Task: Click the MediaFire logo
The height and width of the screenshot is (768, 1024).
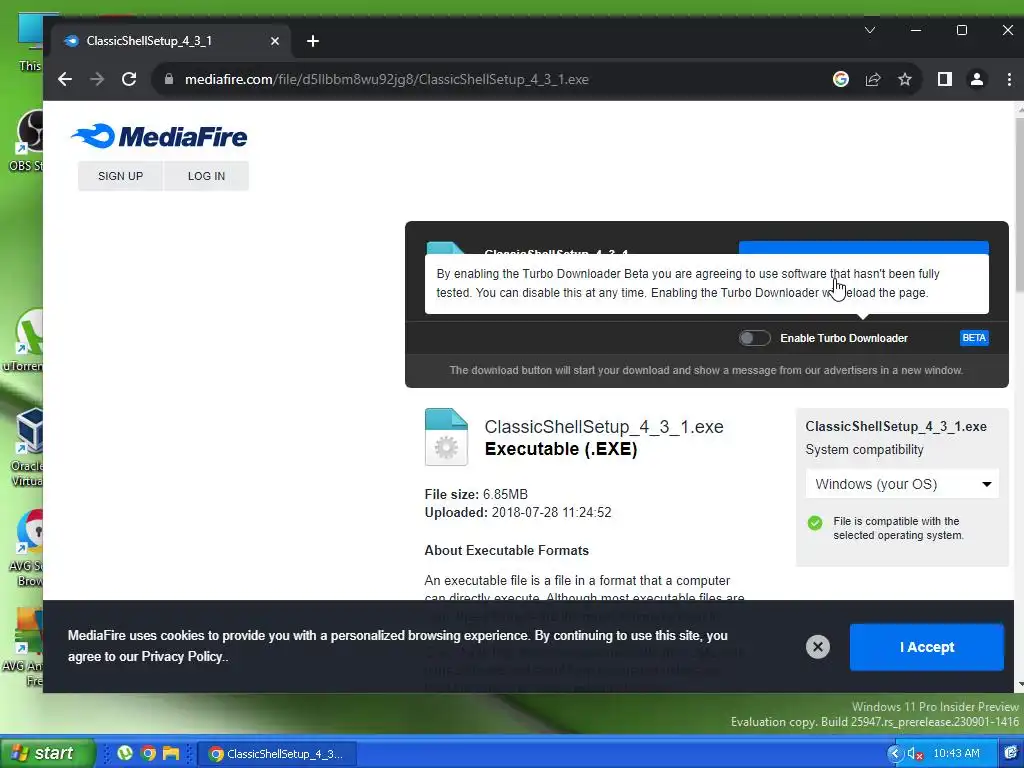Action: click(159, 136)
